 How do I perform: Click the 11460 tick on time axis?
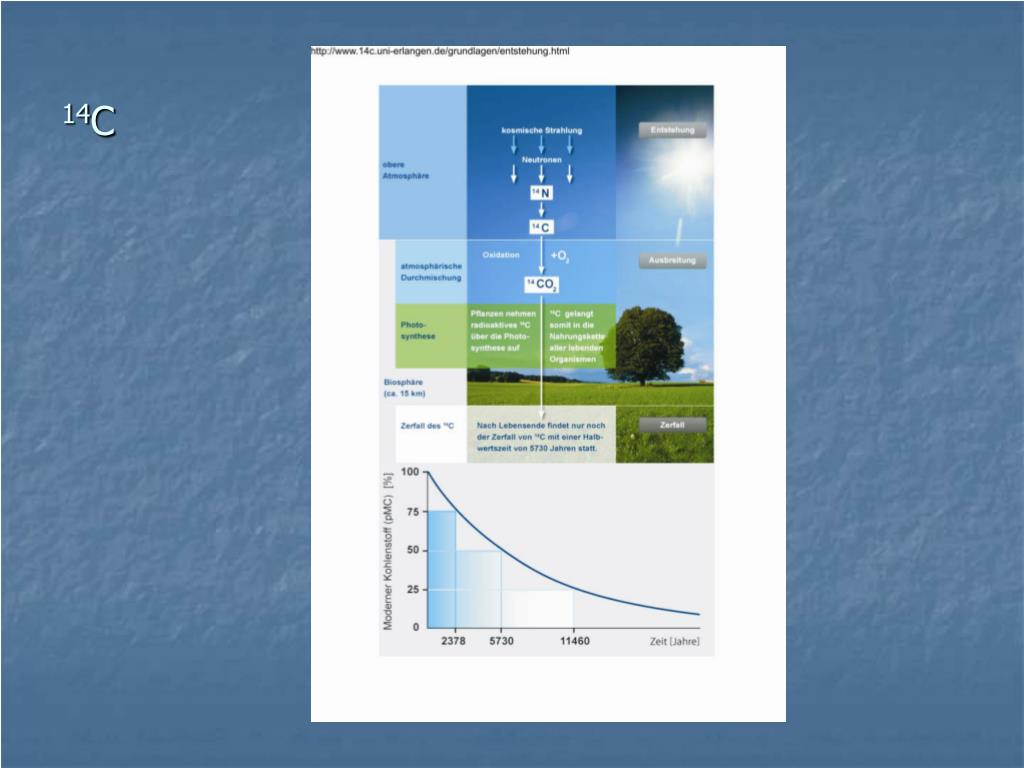(574, 641)
